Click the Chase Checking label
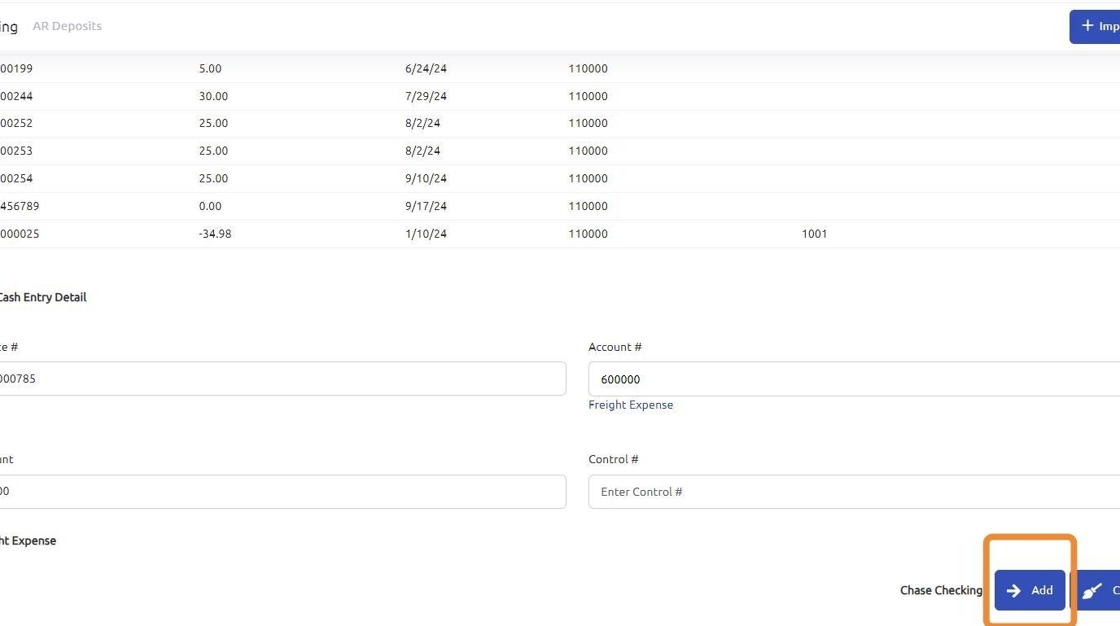The width and height of the screenshot is (1120, 626). (x=941, y=590)
